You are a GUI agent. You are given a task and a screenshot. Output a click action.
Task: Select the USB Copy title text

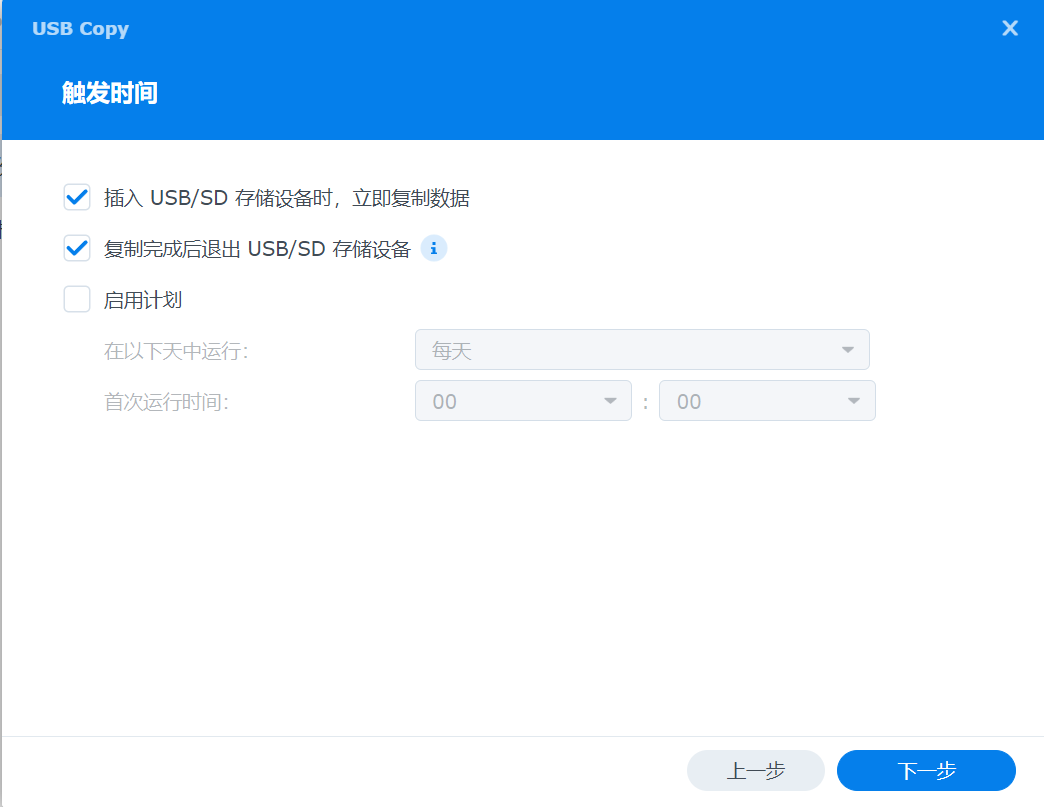[81, 29]
